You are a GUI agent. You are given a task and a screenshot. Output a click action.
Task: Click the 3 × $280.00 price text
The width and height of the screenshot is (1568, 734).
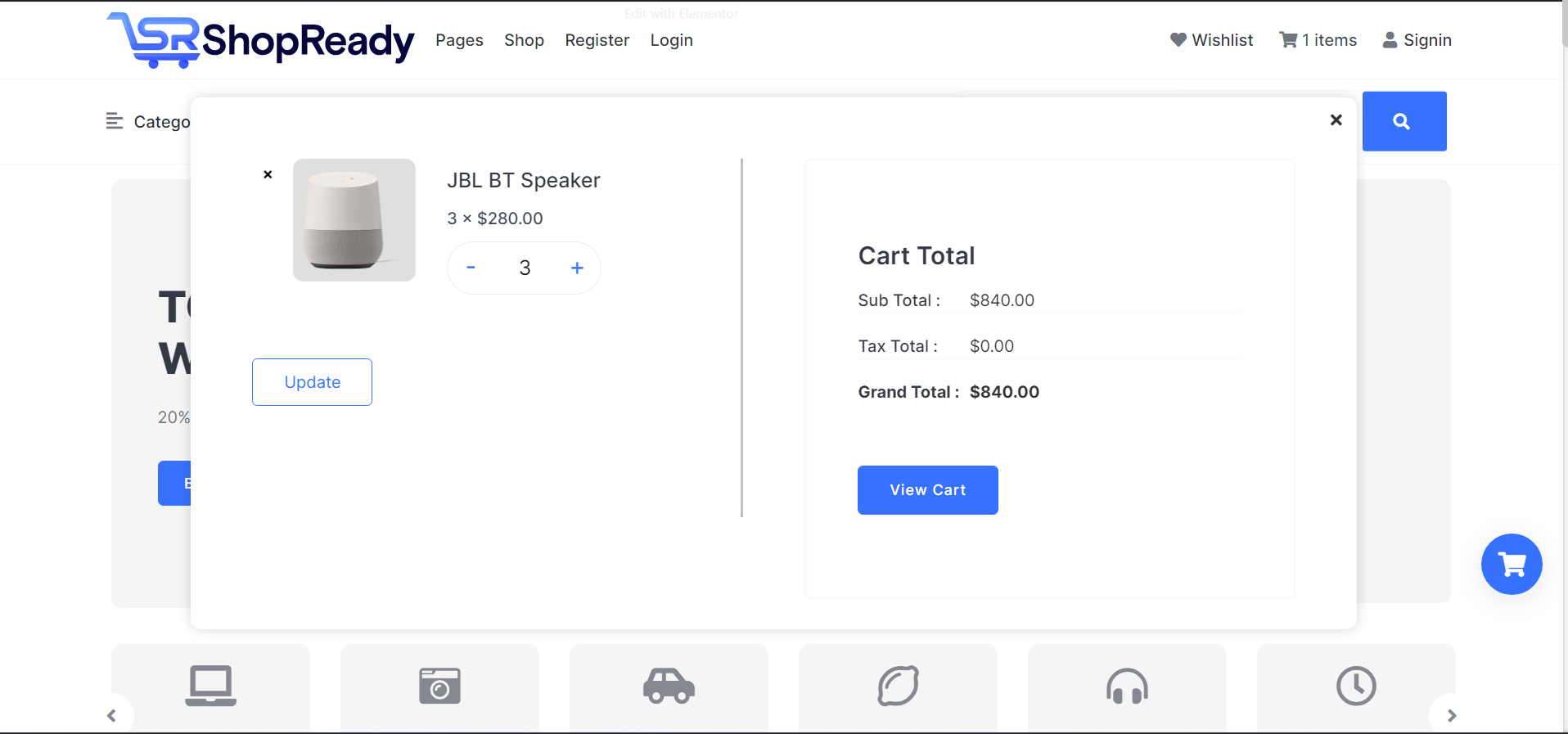495,218
